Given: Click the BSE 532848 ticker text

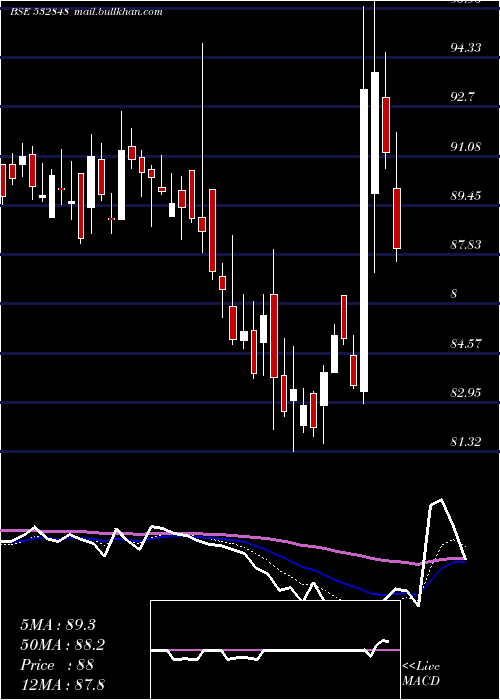Looking at the screenshot, I should click(39, 12).
